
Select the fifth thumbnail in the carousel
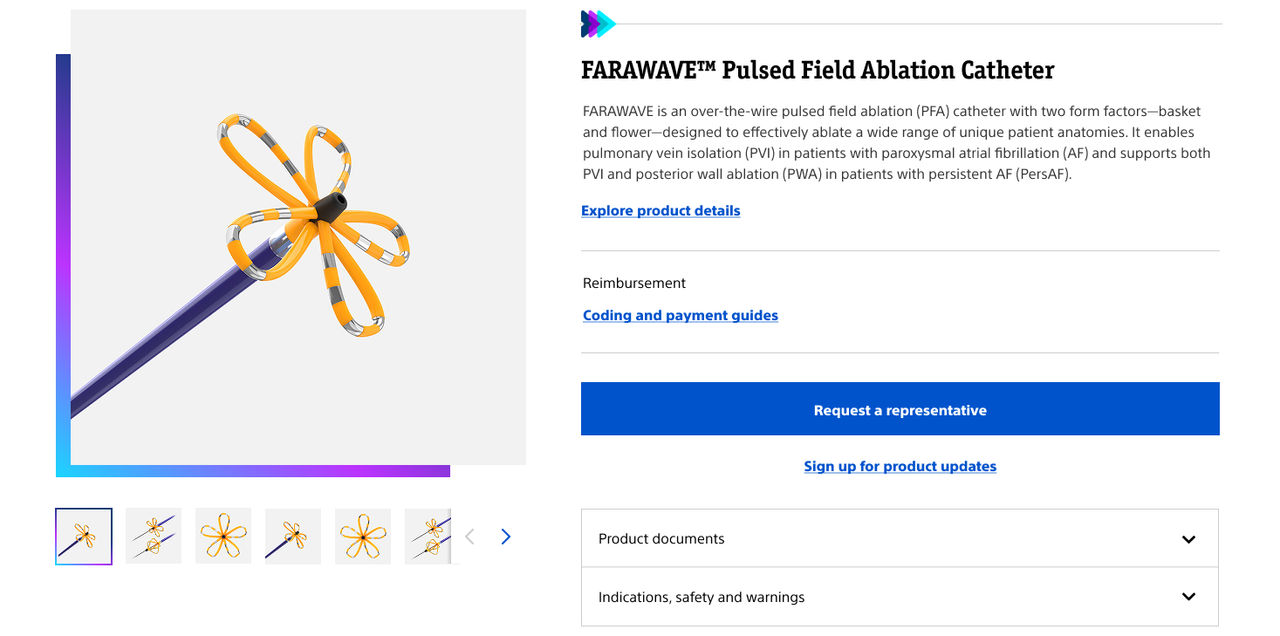[363, 536]
